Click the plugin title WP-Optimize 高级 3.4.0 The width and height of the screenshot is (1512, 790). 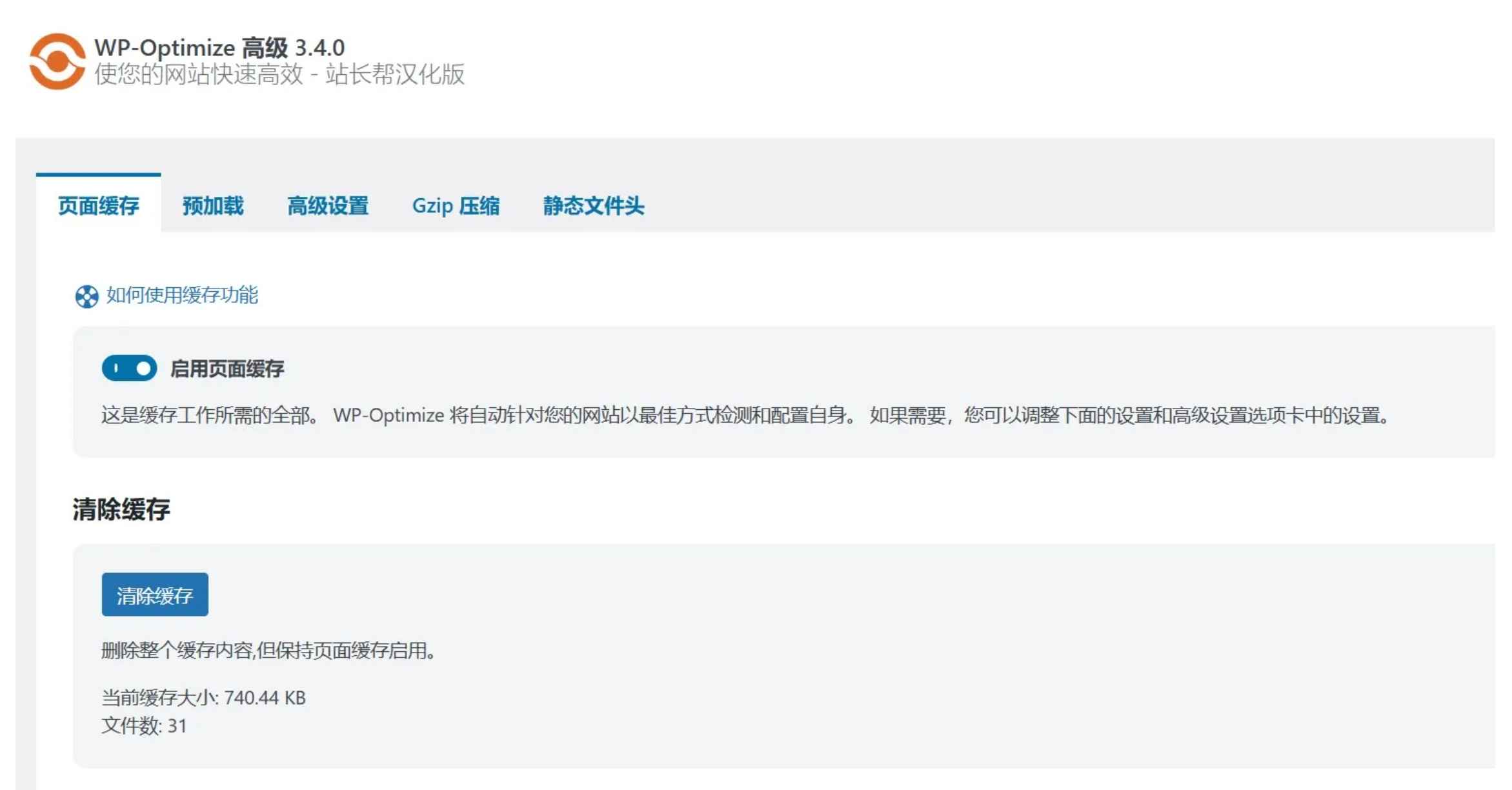[218, 48]
